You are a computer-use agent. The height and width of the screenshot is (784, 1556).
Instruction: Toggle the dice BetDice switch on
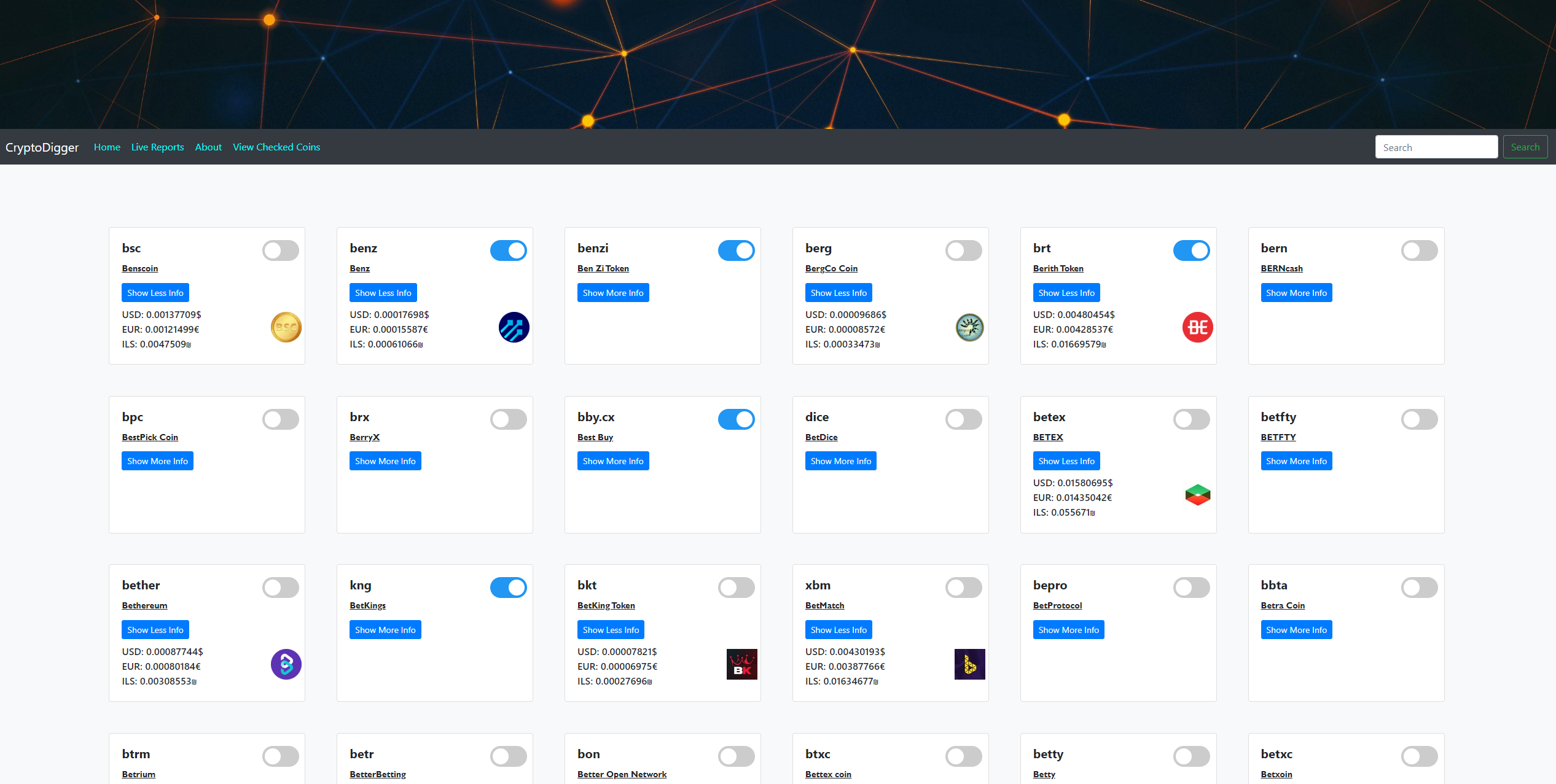click(x=963, y=419)
